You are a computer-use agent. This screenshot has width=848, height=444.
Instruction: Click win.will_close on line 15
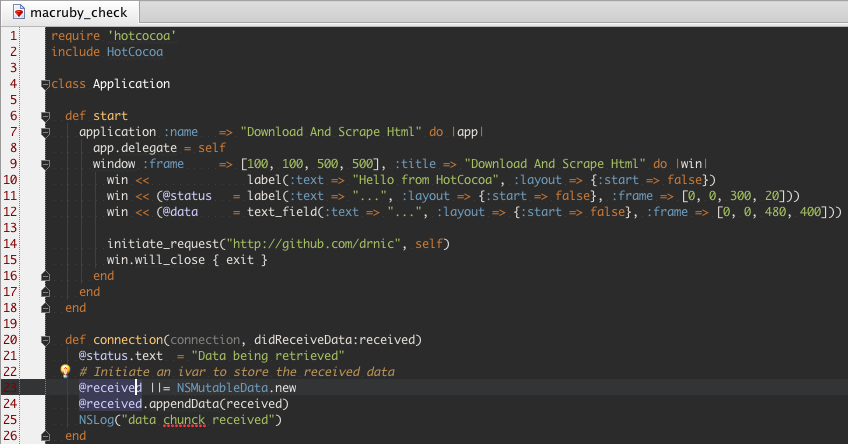(156, 260)
